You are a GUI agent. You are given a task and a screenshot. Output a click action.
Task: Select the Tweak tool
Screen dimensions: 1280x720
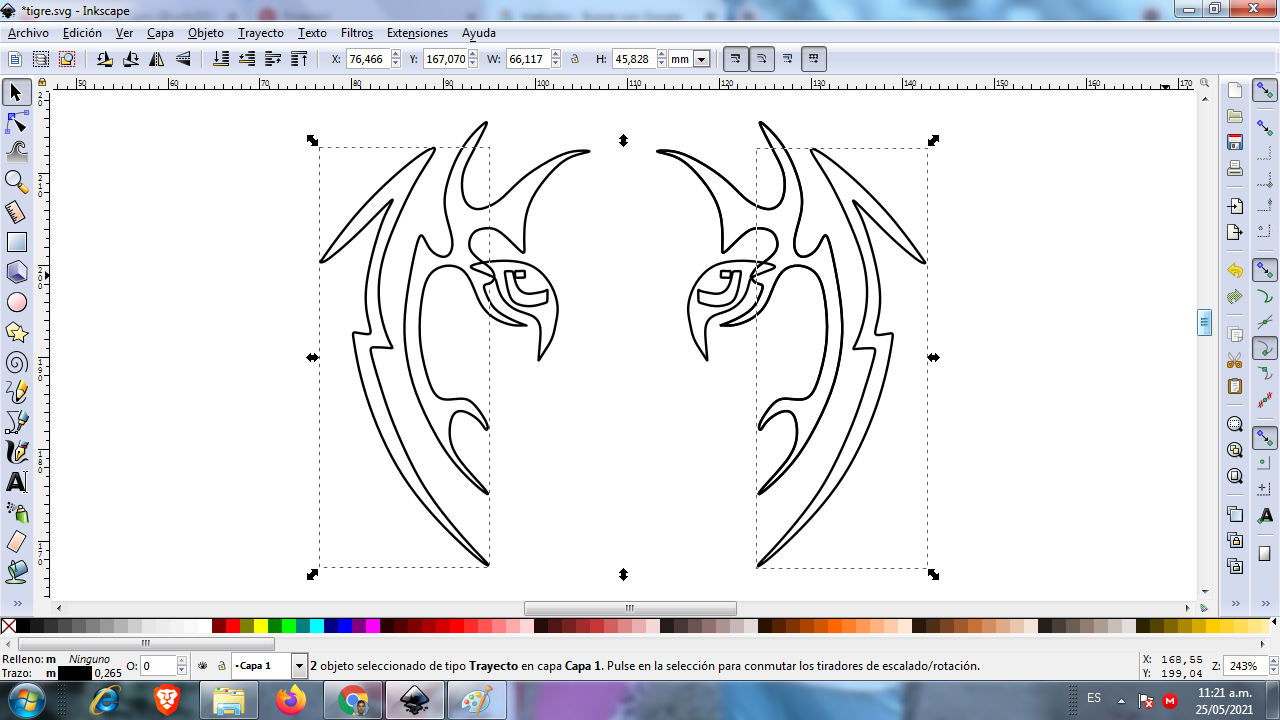16,152
